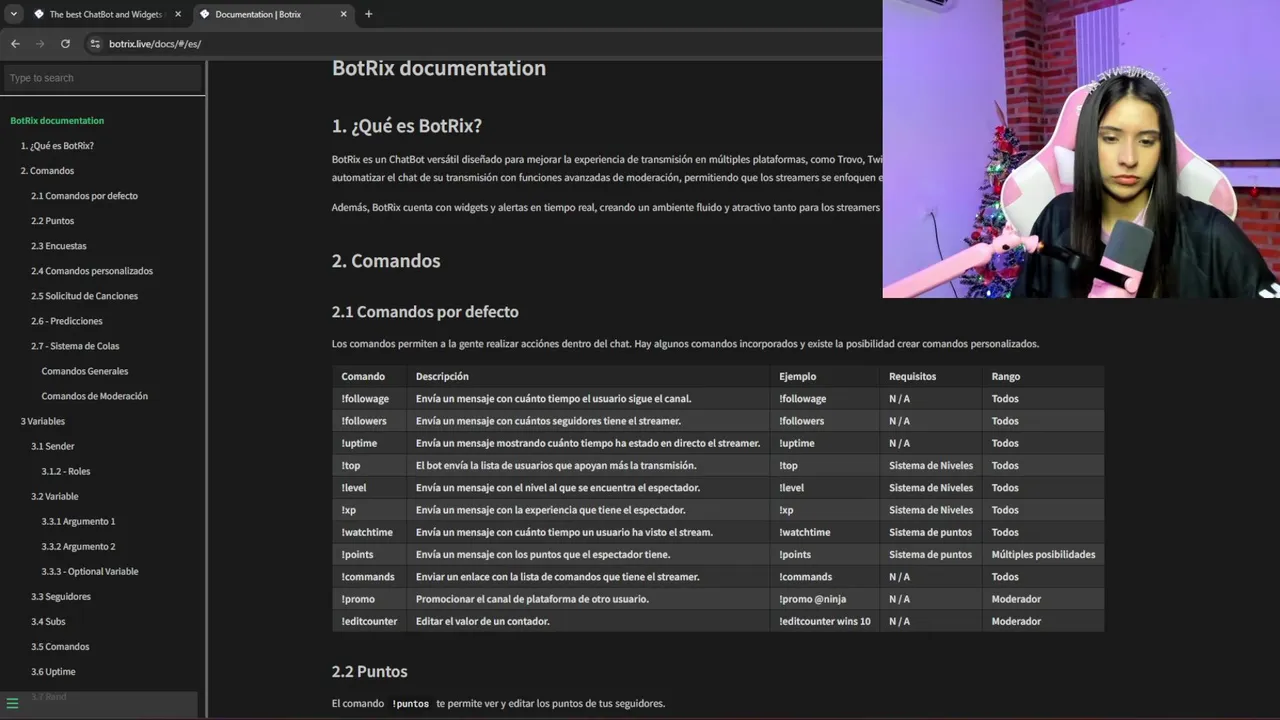Screen dimensions: 1280x720
Task: Go to 1. ¿Qué es BotRix? in sidebar
Action: (57, 146)
